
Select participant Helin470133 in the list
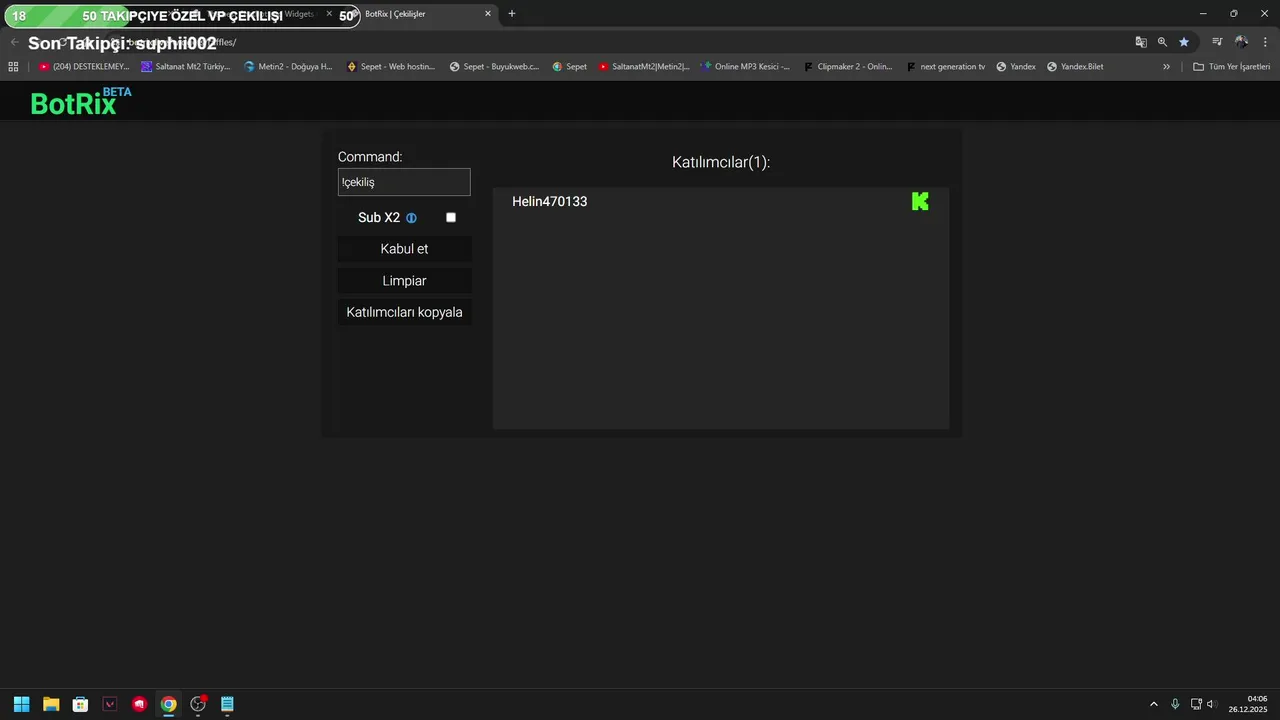tap(549, 202)
